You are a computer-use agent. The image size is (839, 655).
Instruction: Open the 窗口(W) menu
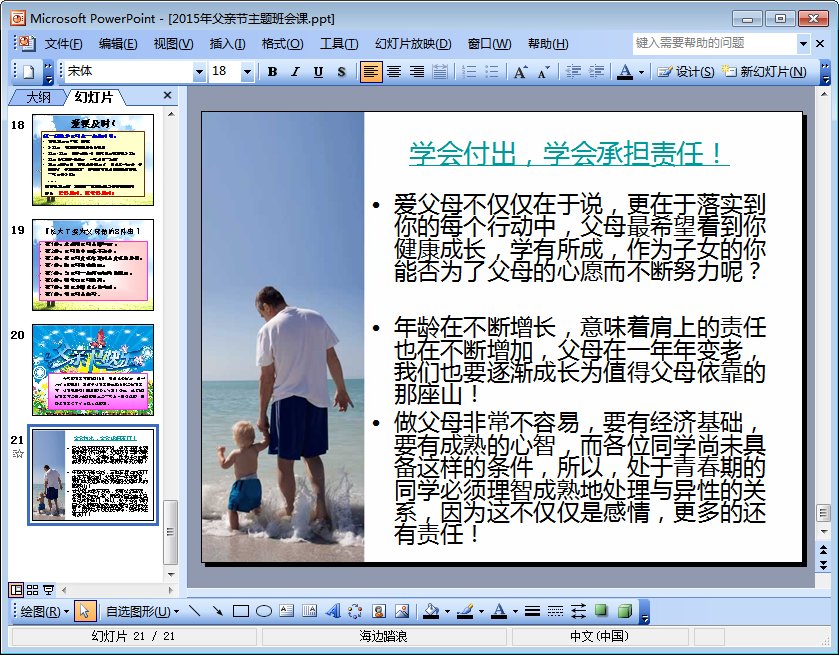coord(490,44)
